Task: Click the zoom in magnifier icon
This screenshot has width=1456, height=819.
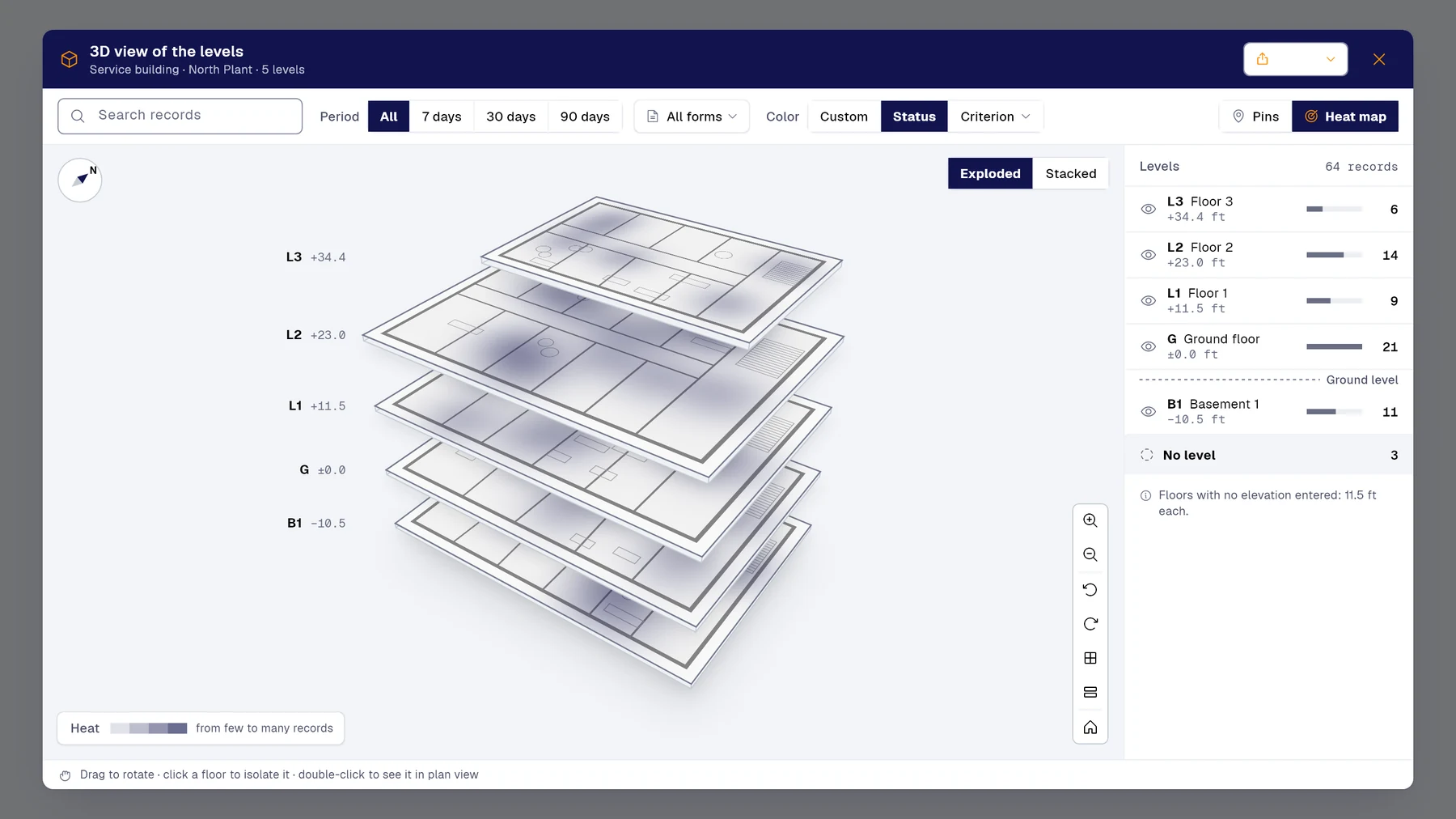Action: (1090, 520)
